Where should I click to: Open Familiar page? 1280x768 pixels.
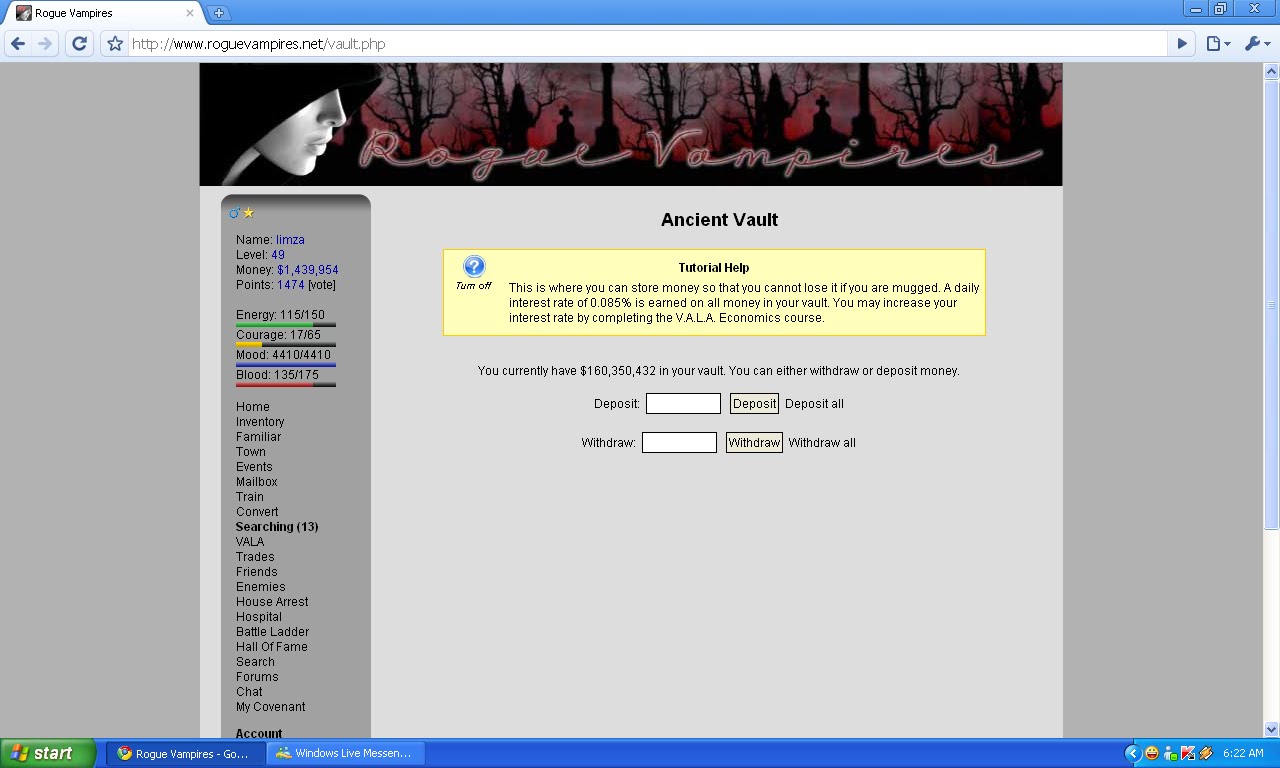click(258, 437)
